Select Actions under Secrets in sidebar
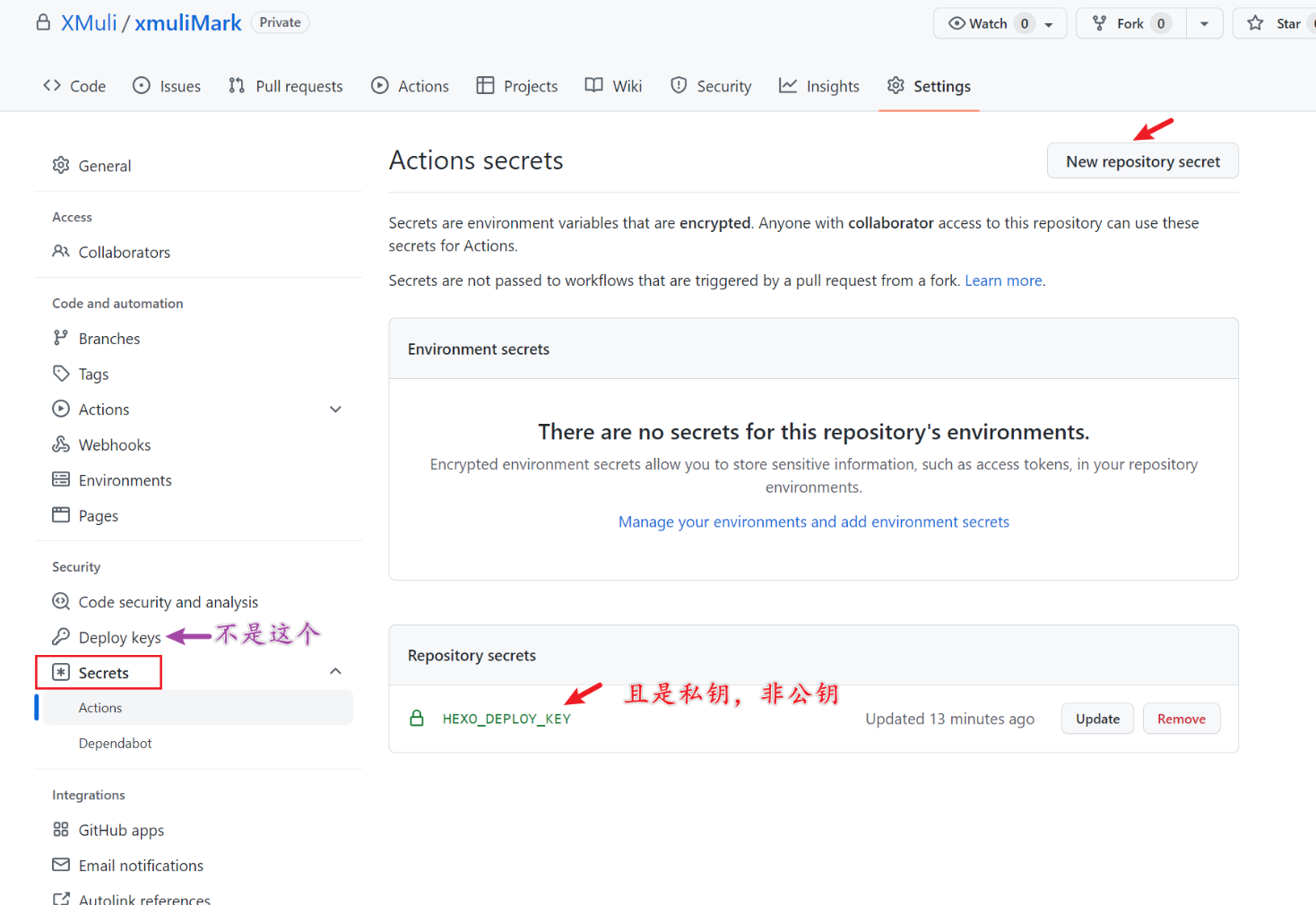Viewport: 1316px width, 905px height. [198, 708]
